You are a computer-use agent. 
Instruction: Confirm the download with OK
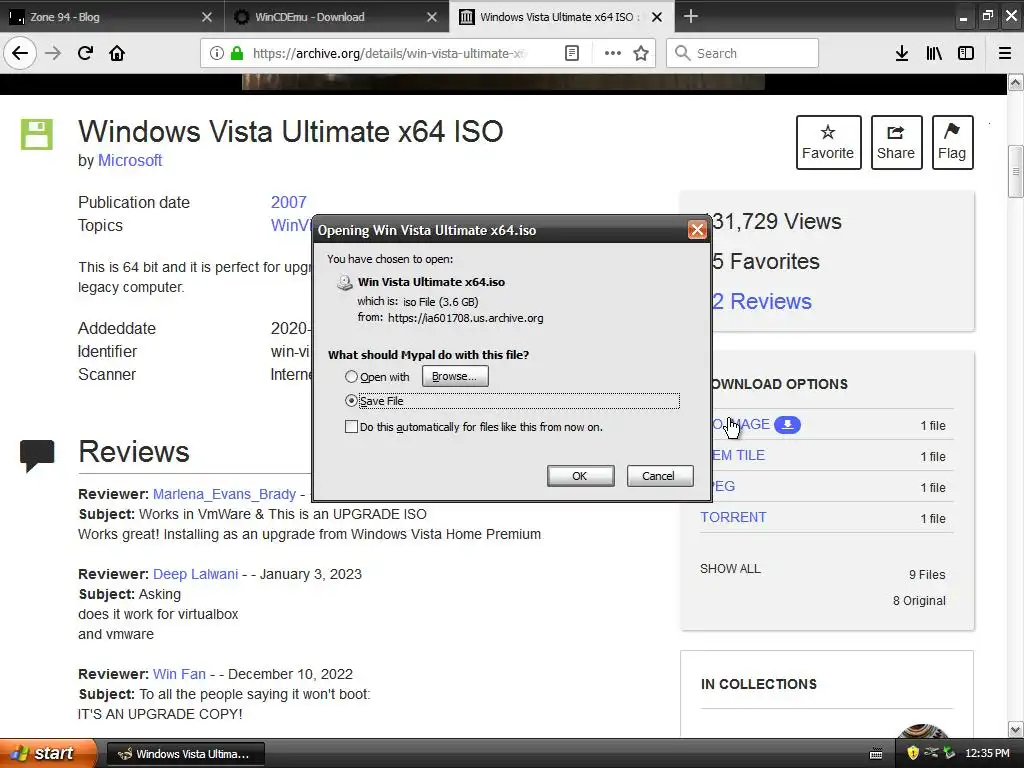coord(580,476)
